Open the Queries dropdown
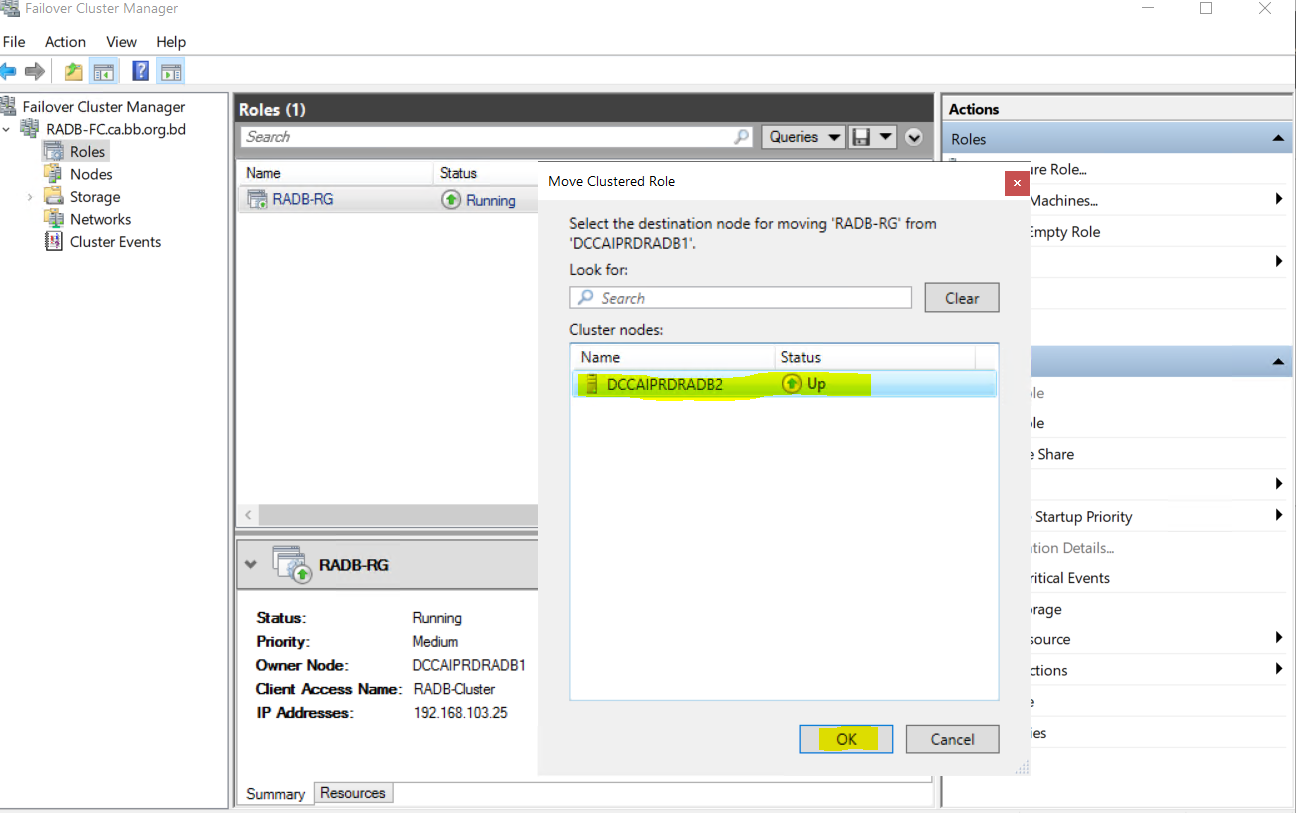 [804, 137]
